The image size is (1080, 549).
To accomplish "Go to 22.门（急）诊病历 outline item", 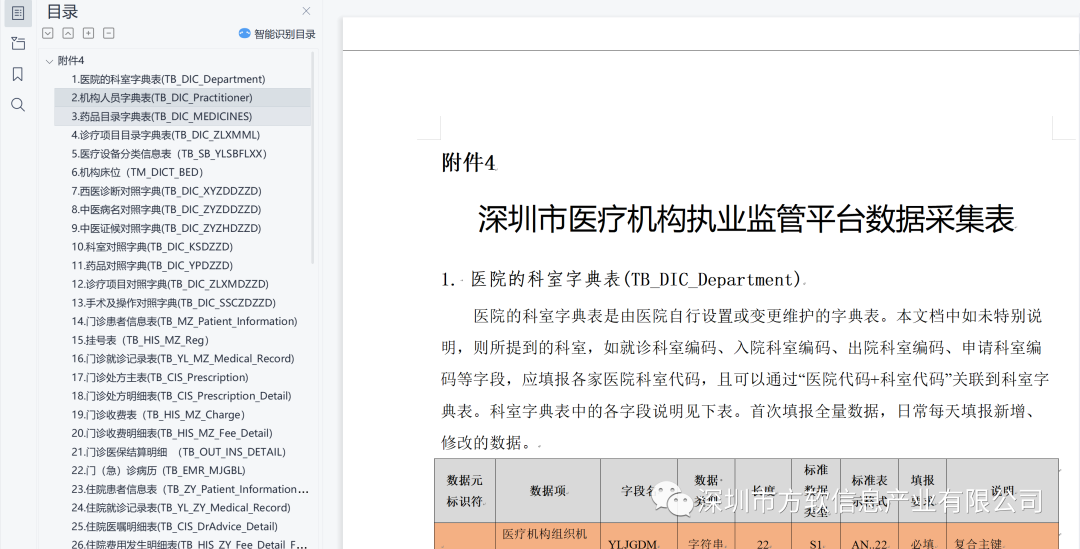I will (158, 471).
